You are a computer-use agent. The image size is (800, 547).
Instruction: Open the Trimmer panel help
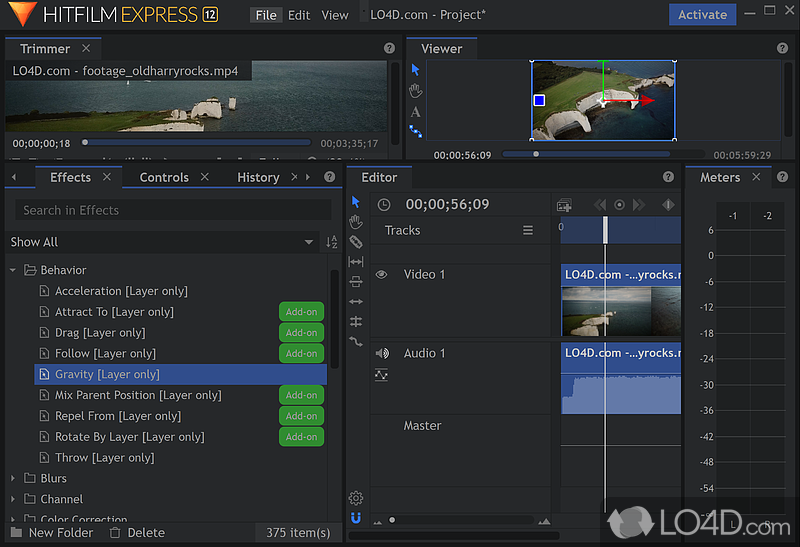[389, 48]
